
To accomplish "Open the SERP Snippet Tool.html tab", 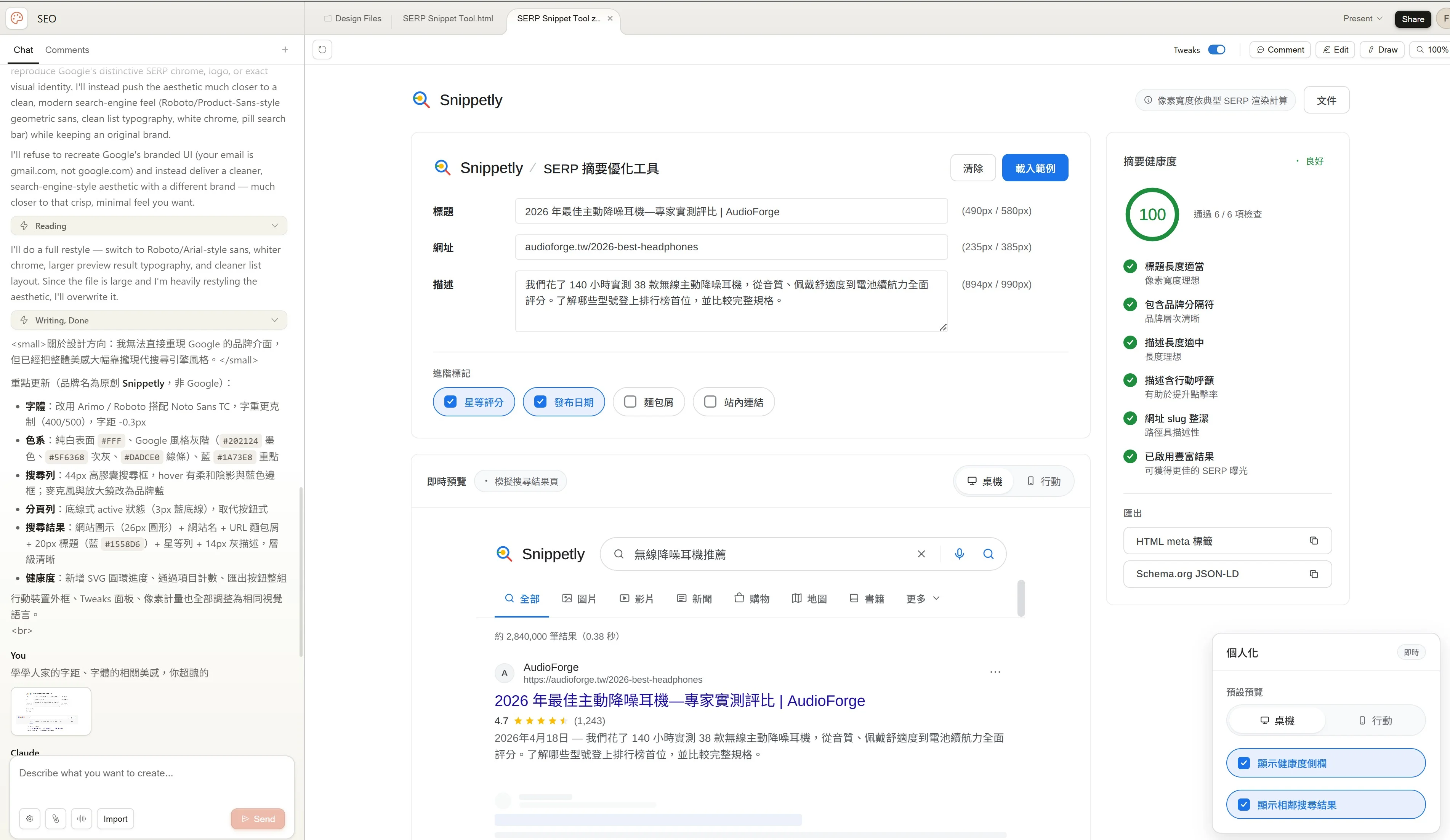I will click(448, 18).
